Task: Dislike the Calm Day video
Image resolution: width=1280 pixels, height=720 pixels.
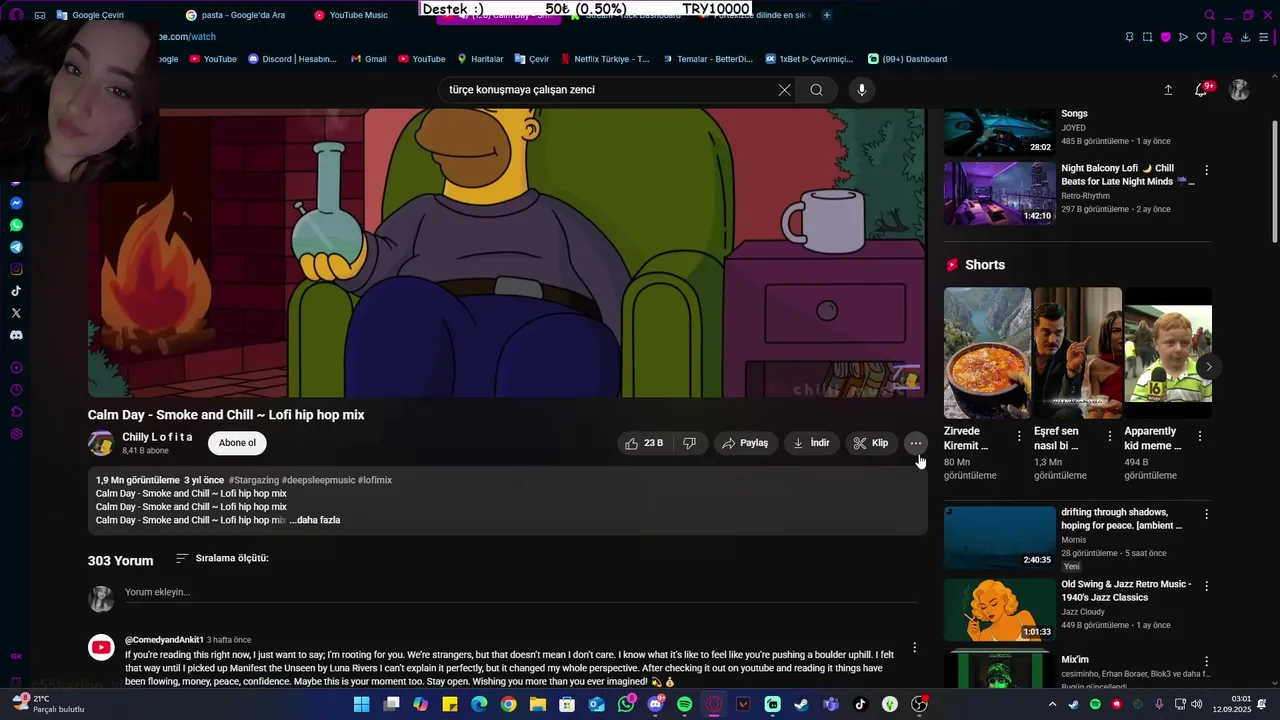Action: coord(690,443)
